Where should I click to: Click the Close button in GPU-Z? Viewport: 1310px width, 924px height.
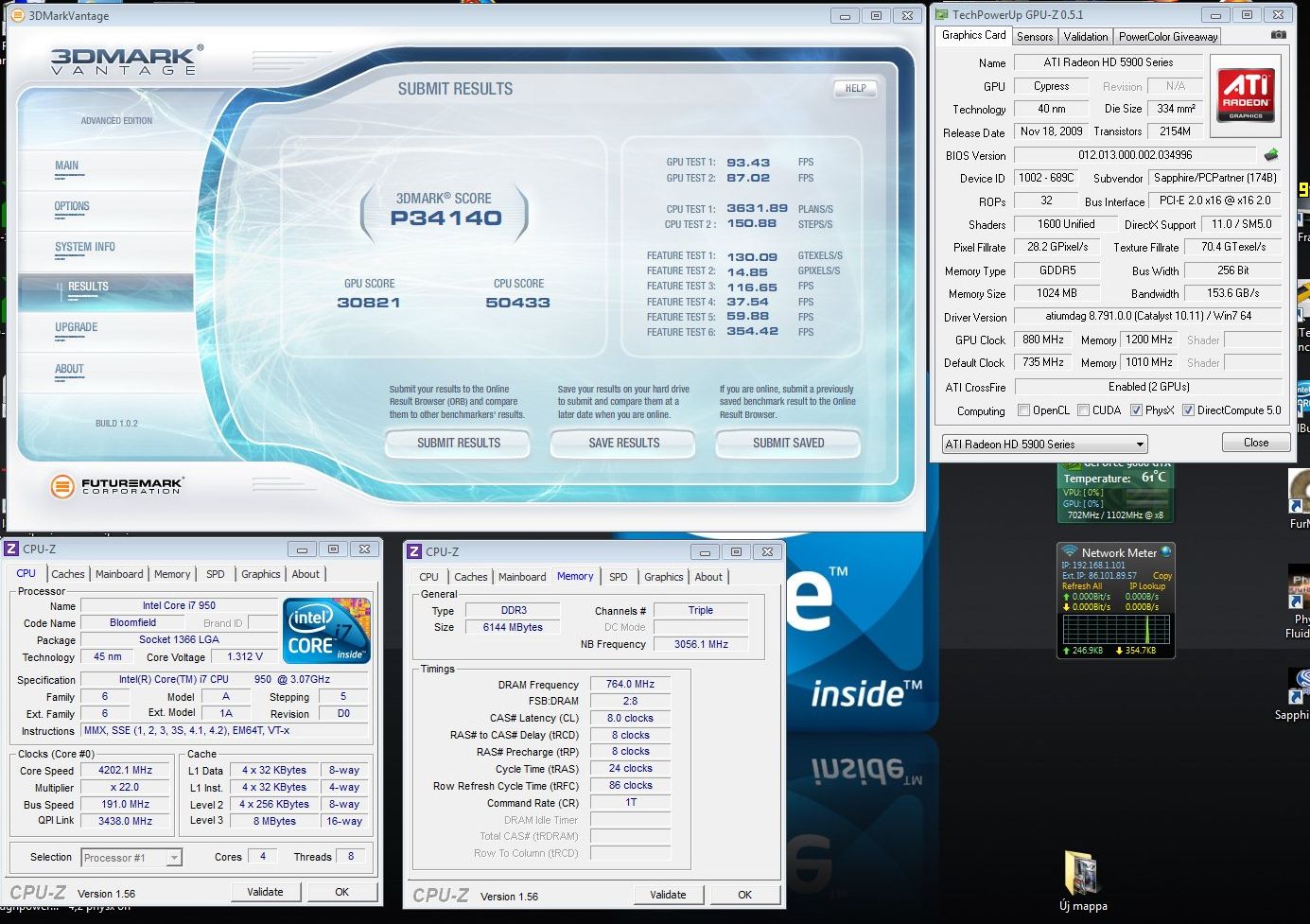tap(1256, 443)
